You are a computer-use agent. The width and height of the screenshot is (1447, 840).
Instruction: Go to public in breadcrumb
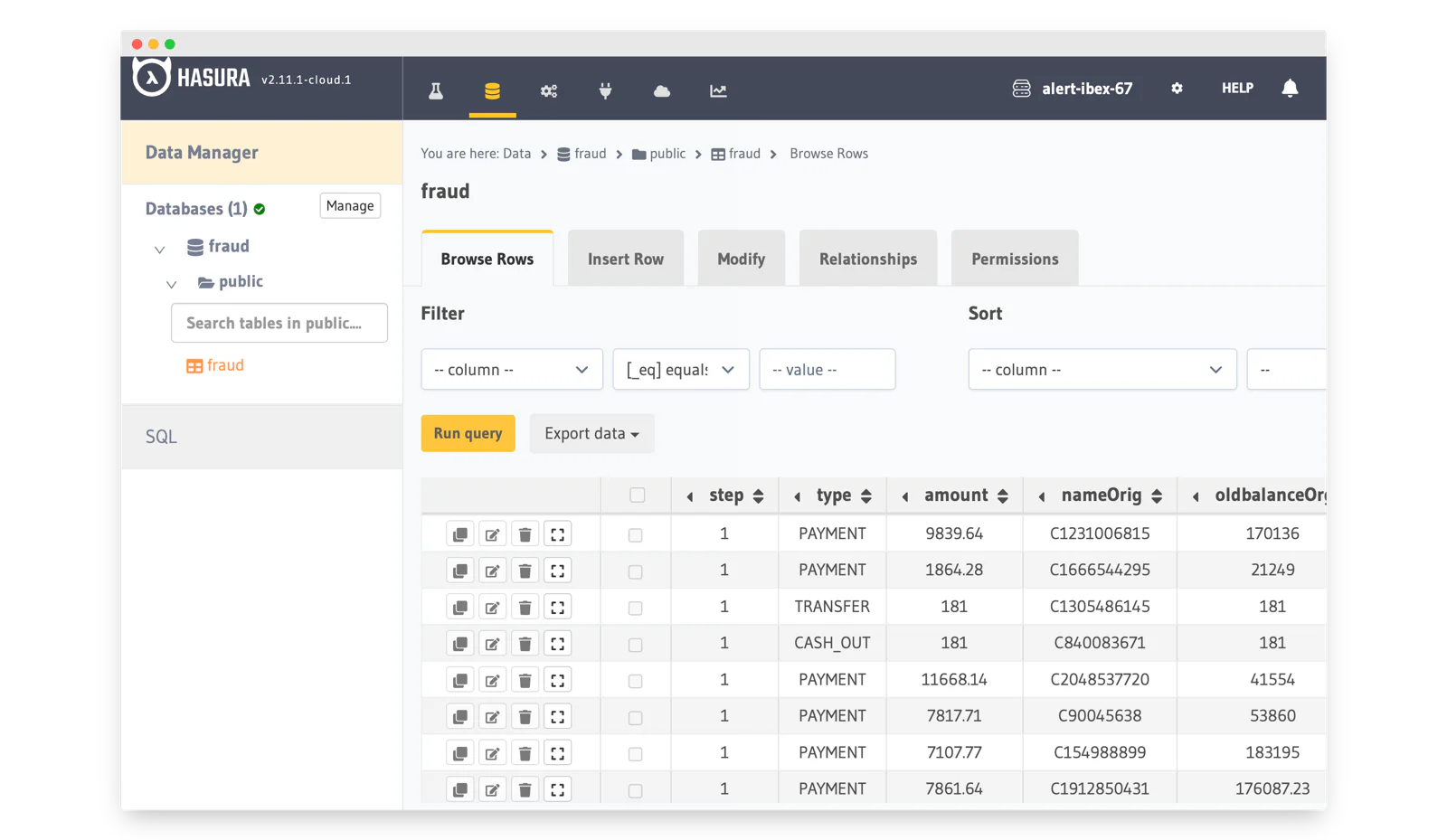[658, 154]
